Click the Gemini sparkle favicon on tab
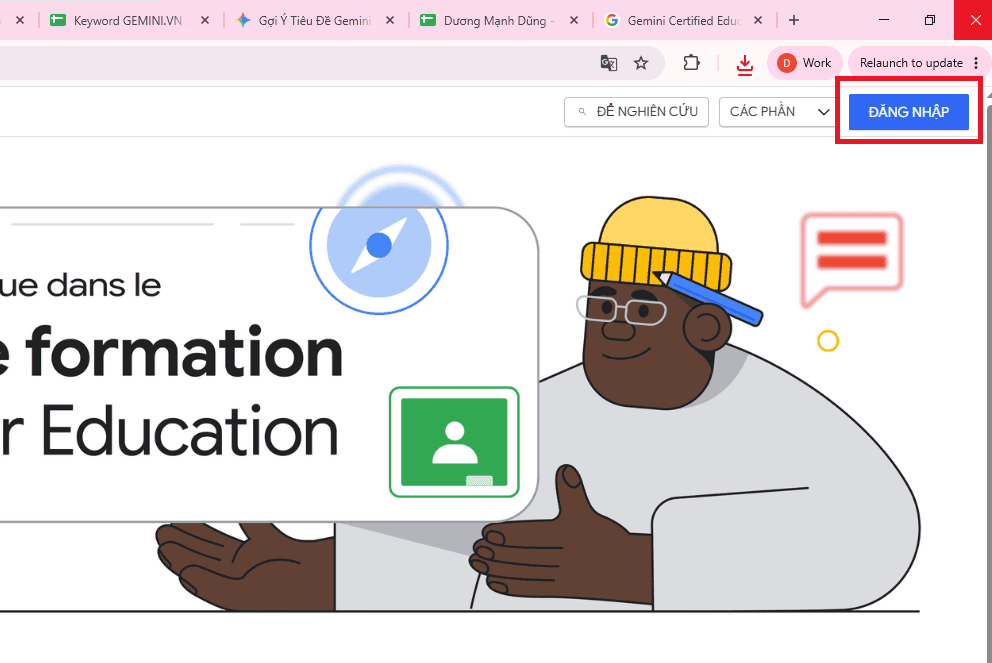 click(x=243, y=20)
